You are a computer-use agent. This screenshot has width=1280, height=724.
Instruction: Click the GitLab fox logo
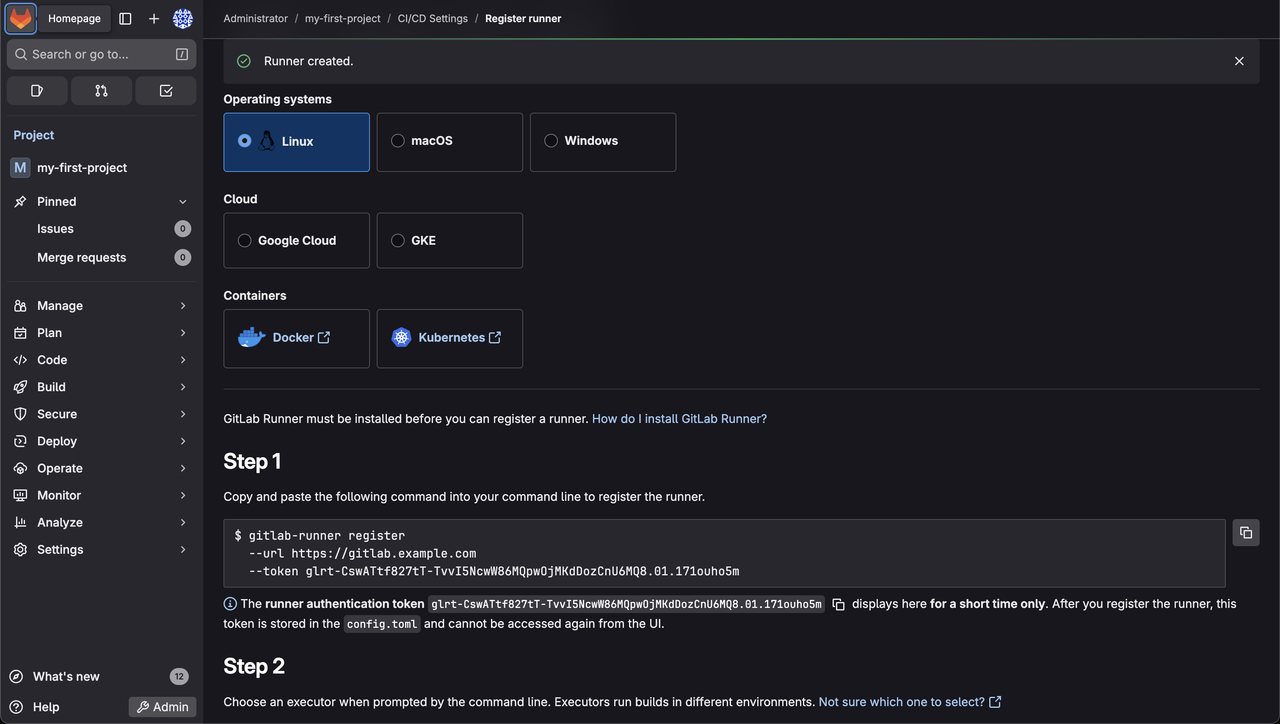pos(21,18)
